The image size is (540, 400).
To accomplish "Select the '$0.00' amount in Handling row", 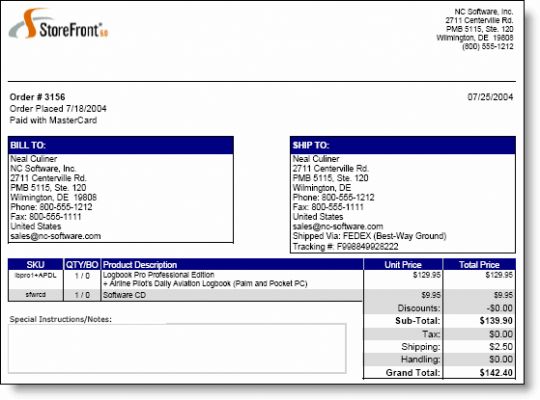I will [501, 359].
